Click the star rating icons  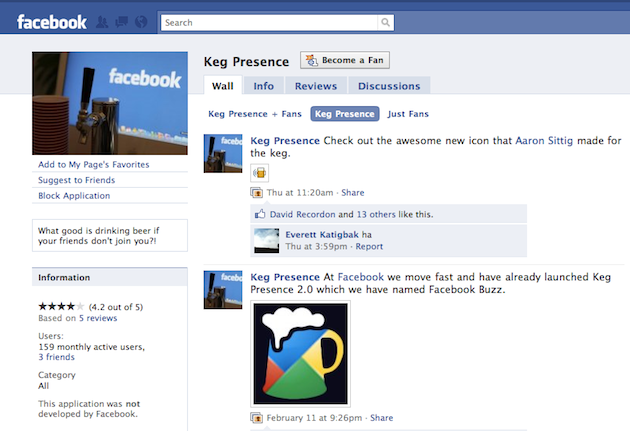coord(61,307)
